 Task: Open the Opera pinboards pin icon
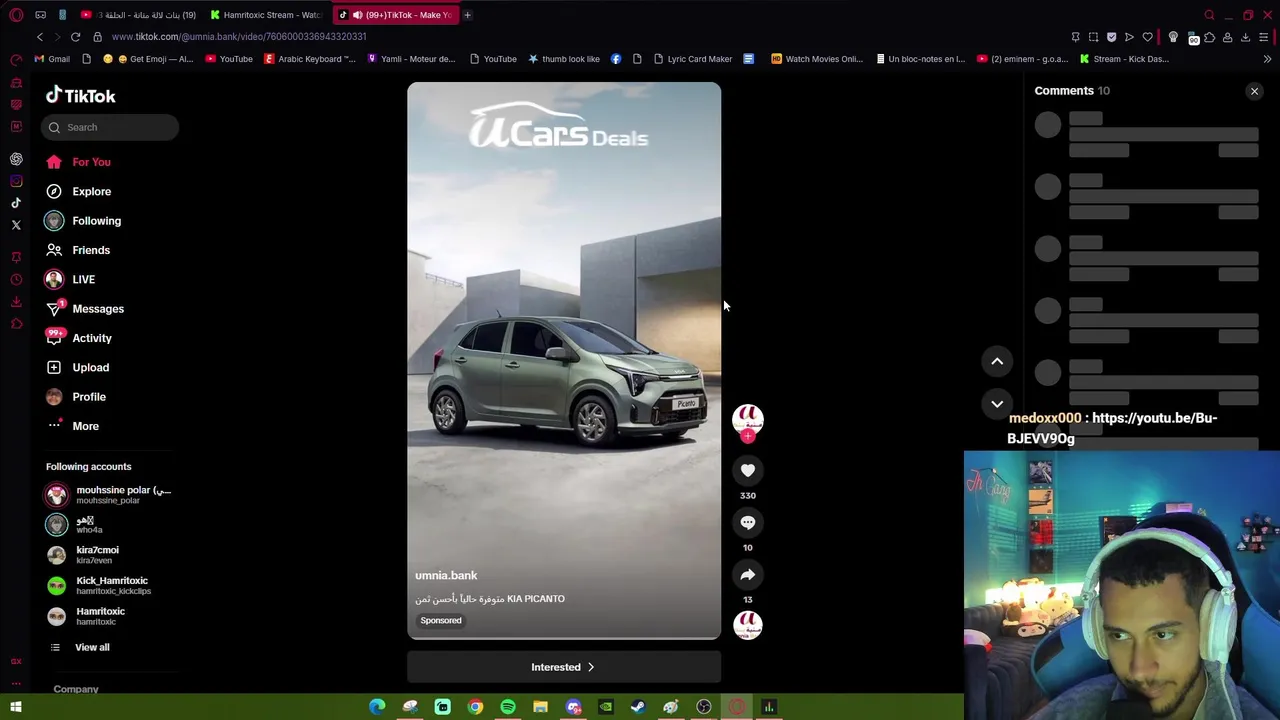click(x=1075, y=37)
